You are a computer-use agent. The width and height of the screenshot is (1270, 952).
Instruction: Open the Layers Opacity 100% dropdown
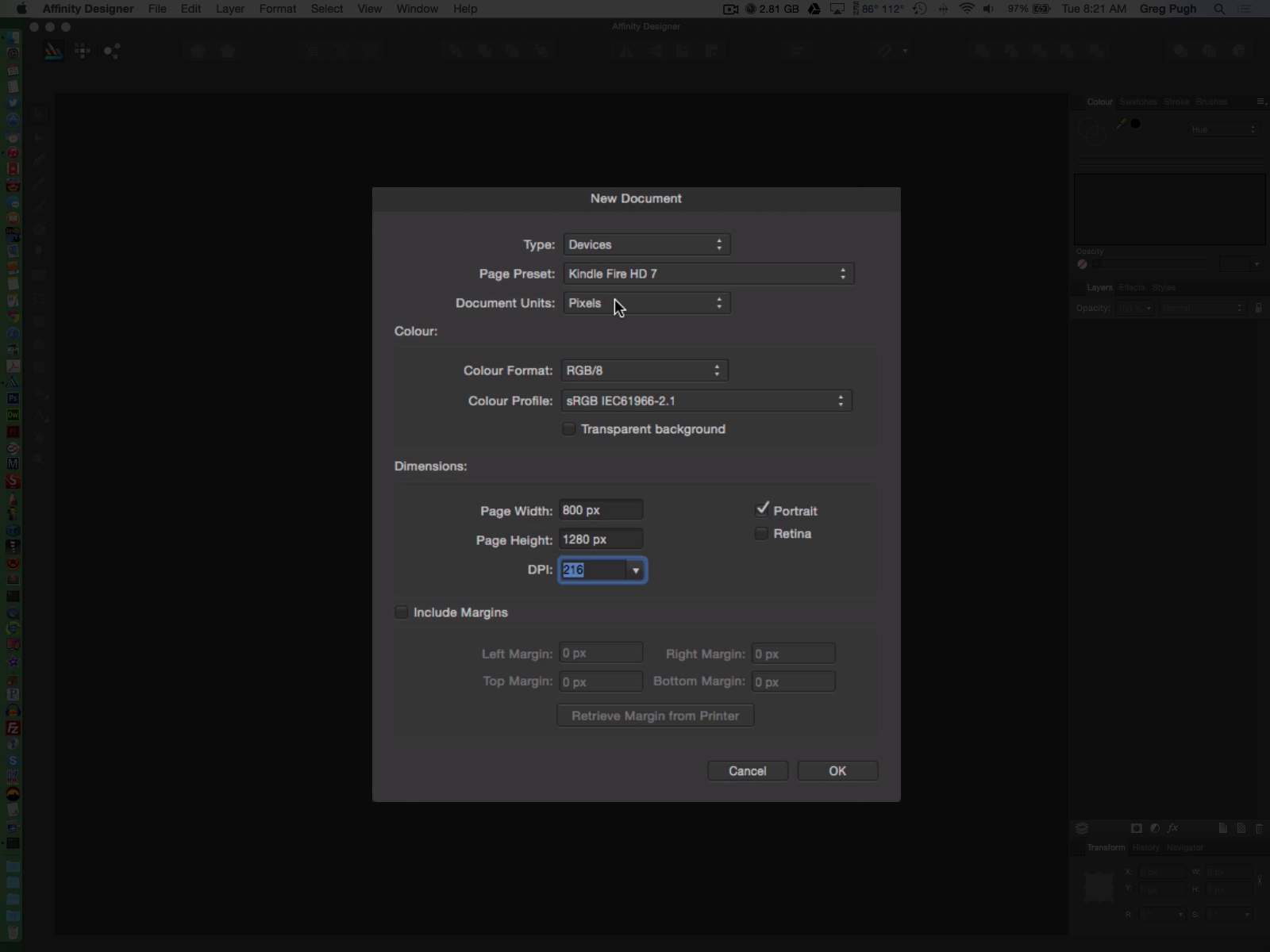pyautogui.click(x=1134, y=308)
